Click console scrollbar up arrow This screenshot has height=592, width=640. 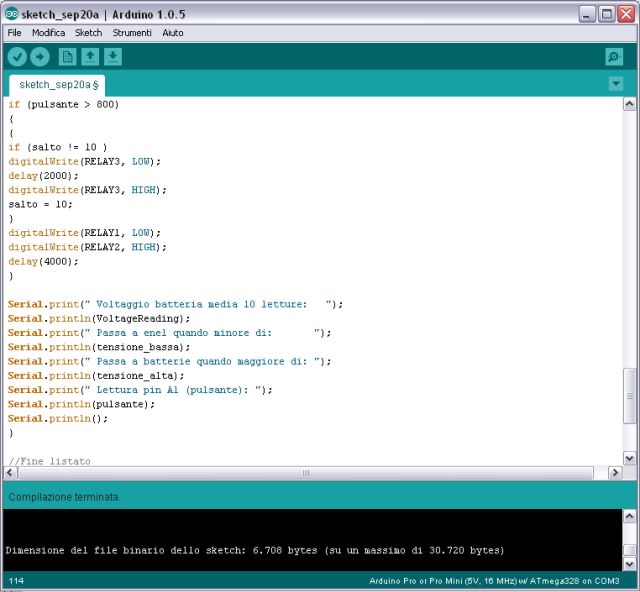(x=629, y=516)
